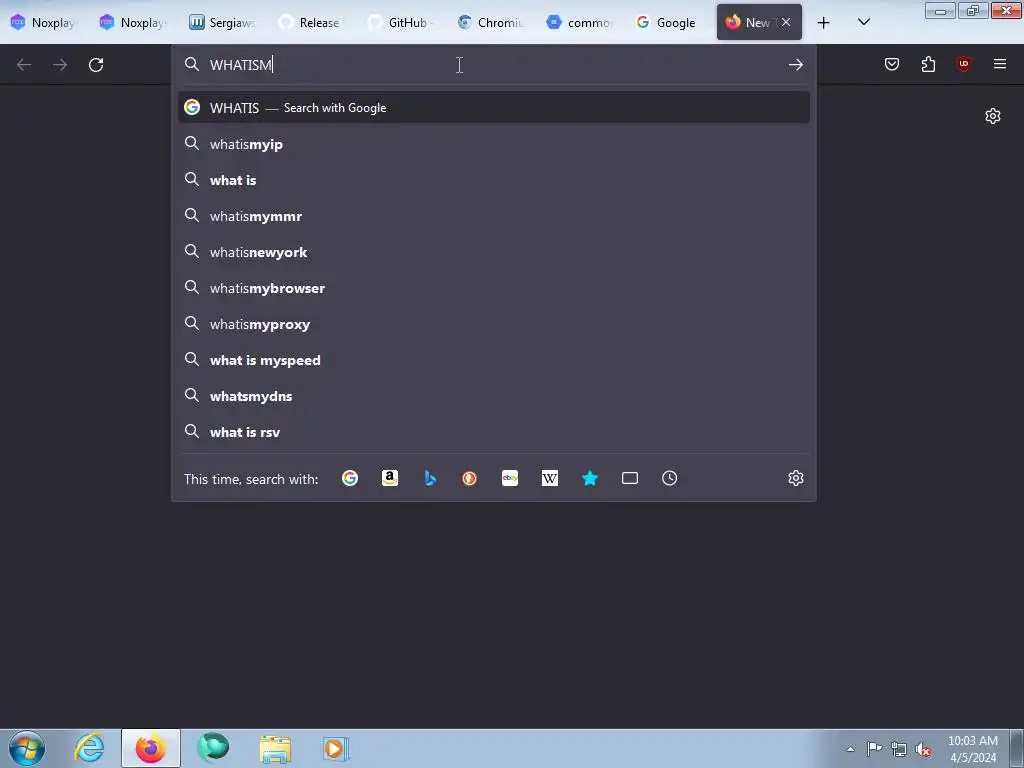
Task: Open the Firefox hamburger menu
Action: pos(1000,64)
